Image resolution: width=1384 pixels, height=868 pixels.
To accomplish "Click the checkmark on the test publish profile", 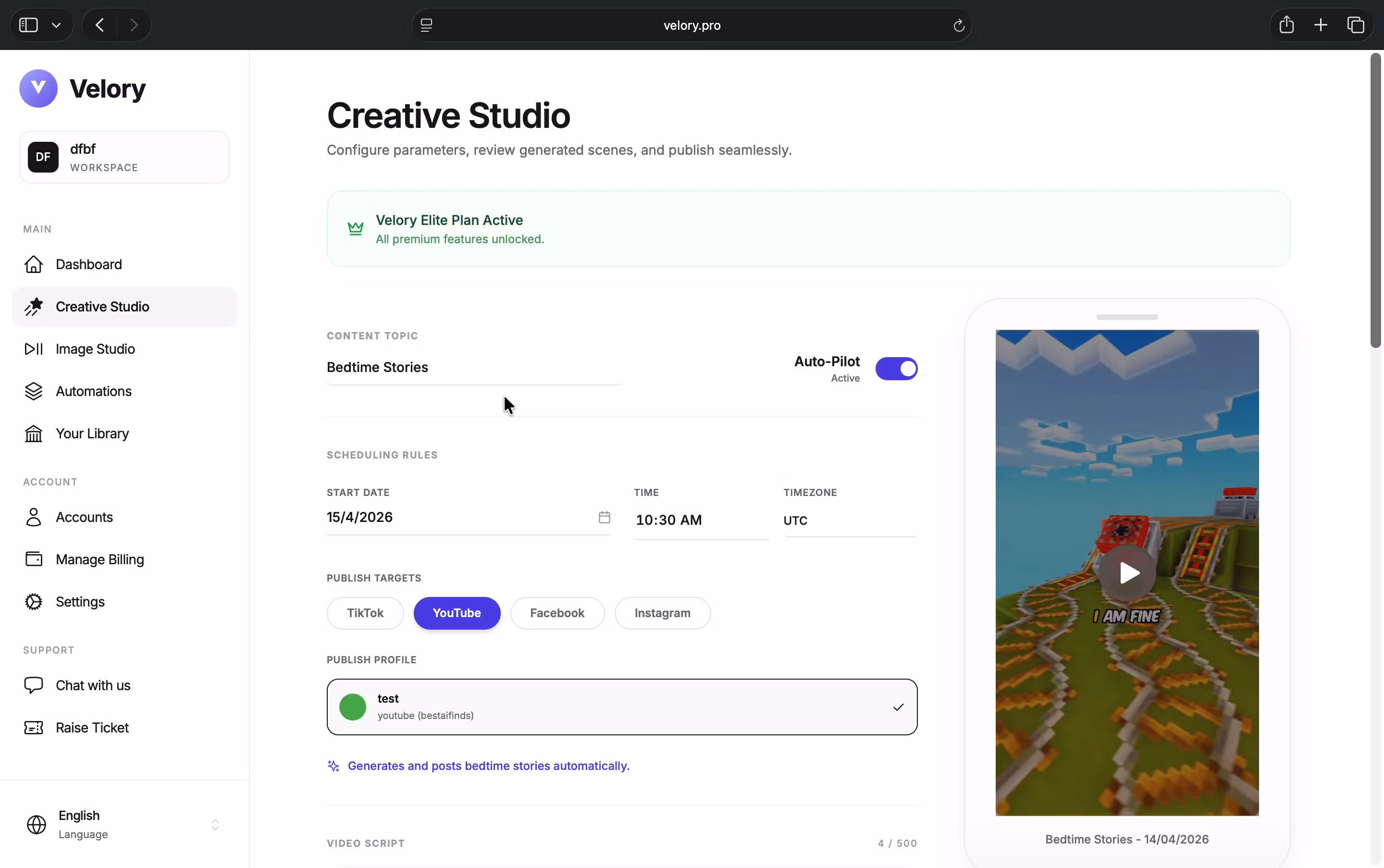I will point(898,707).
